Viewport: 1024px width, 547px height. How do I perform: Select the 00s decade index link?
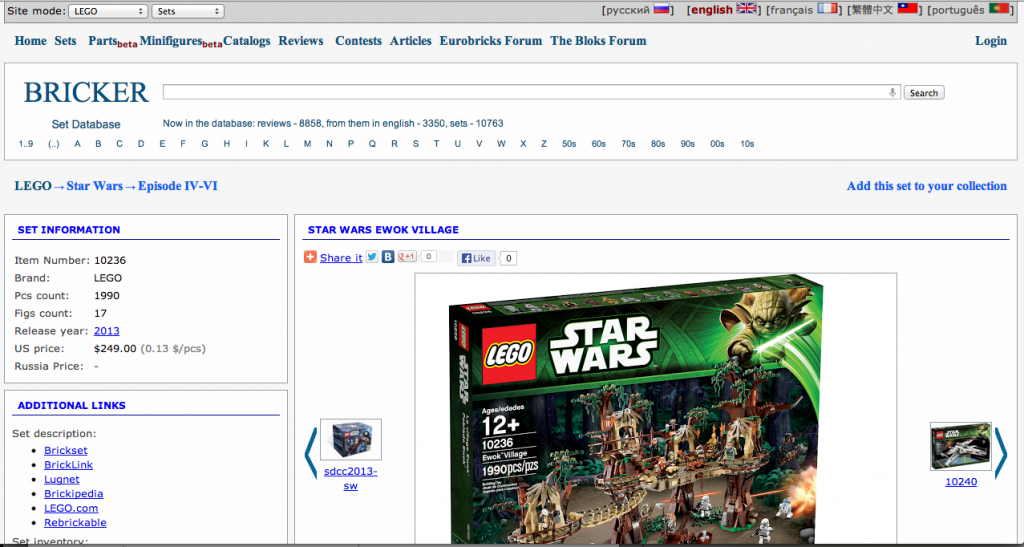[717, 144]
